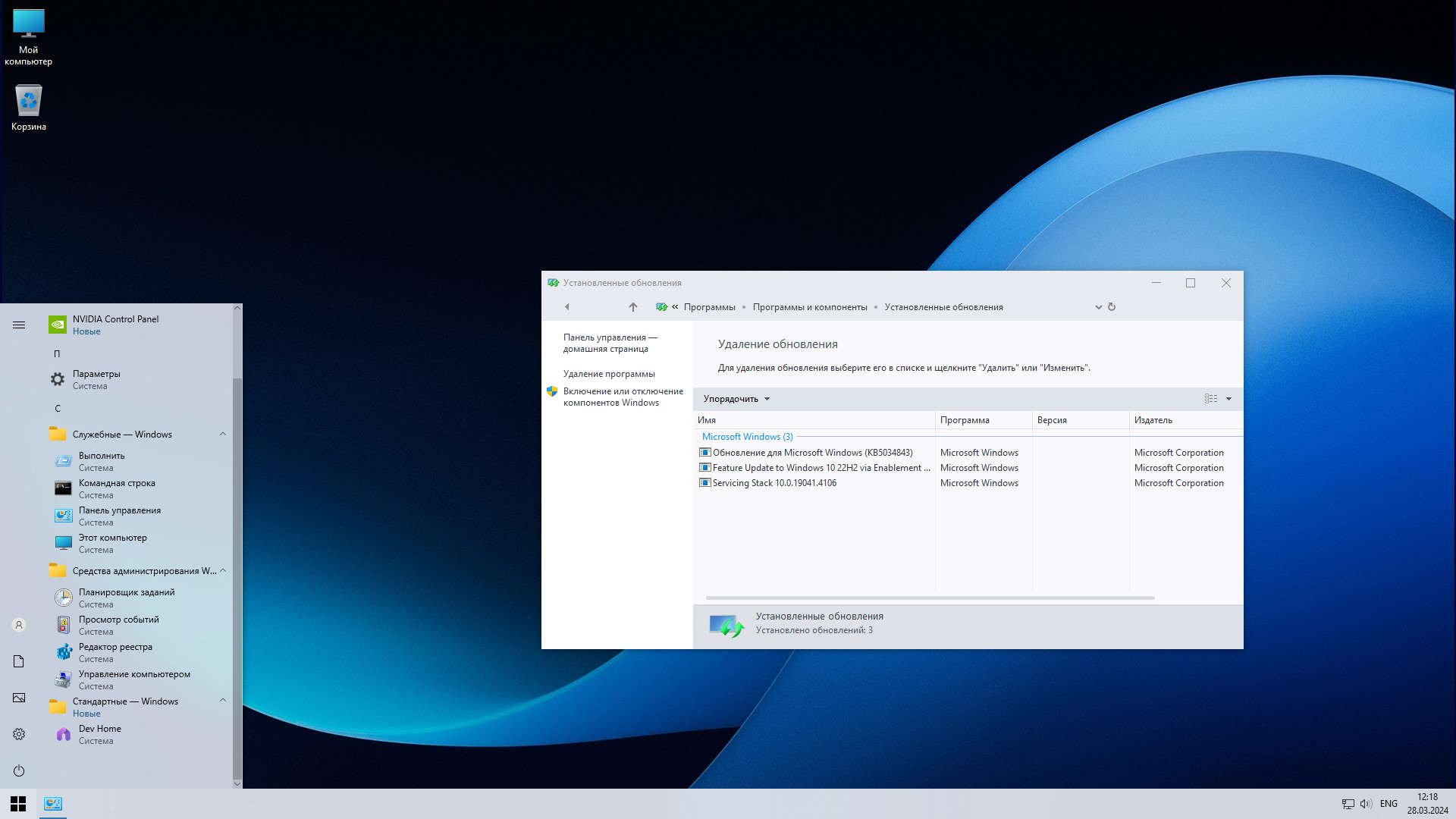Click the power icon in Start sidebar
Viewport: 1456px width, 819px height.
click(x=19, y=770)
